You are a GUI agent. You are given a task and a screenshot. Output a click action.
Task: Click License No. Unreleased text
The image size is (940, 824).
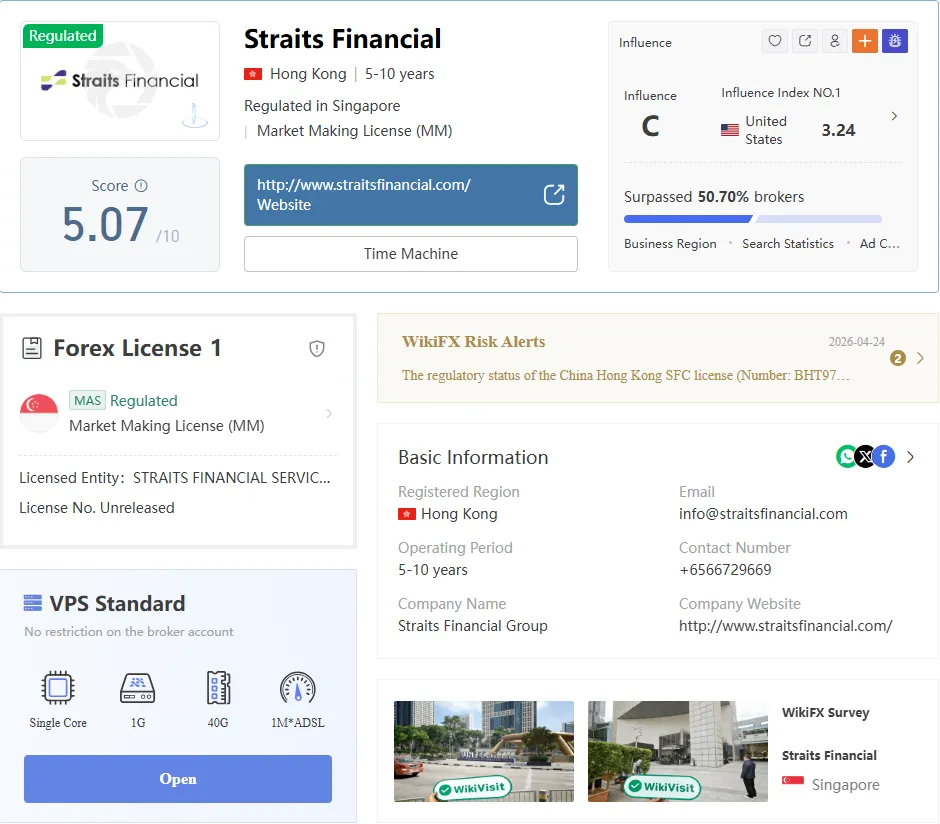click(97, 508)
